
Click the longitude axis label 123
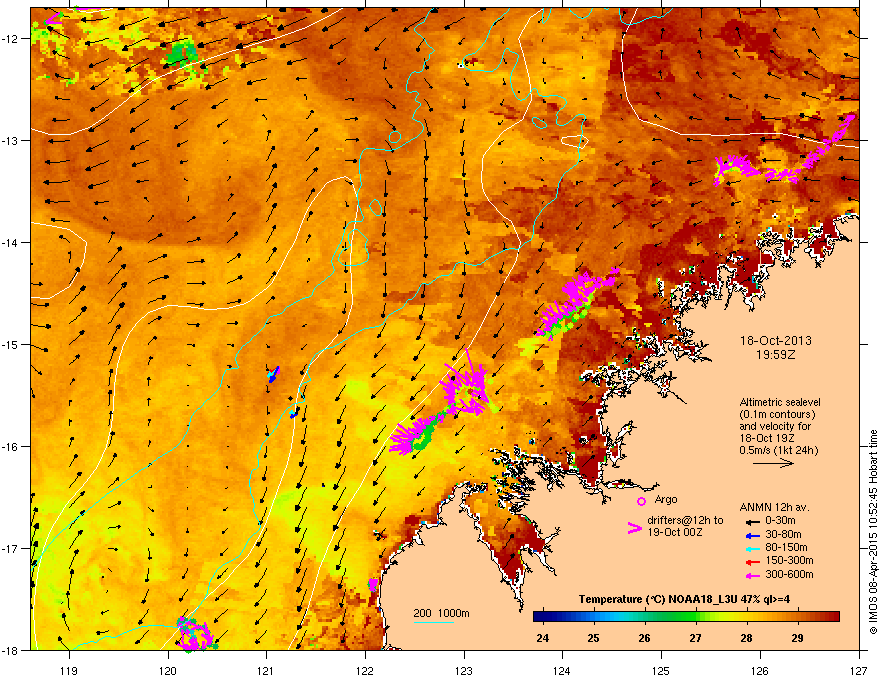tap(464, 670)
